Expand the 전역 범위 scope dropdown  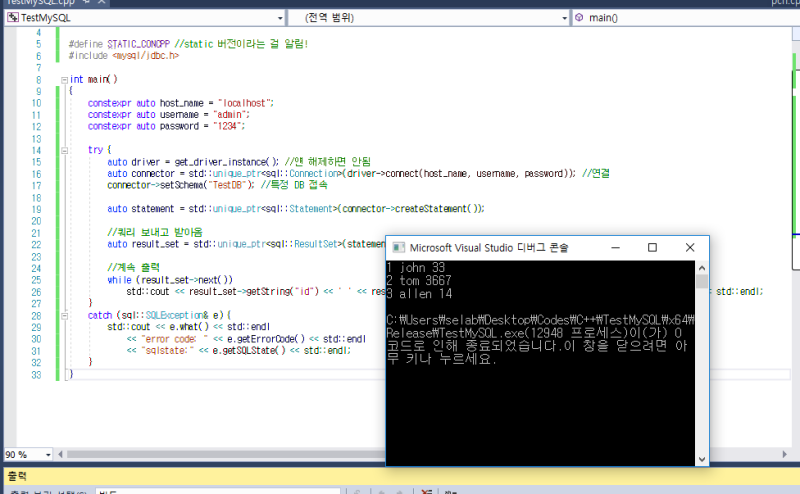pyautogui.click(x=562, y=18)
